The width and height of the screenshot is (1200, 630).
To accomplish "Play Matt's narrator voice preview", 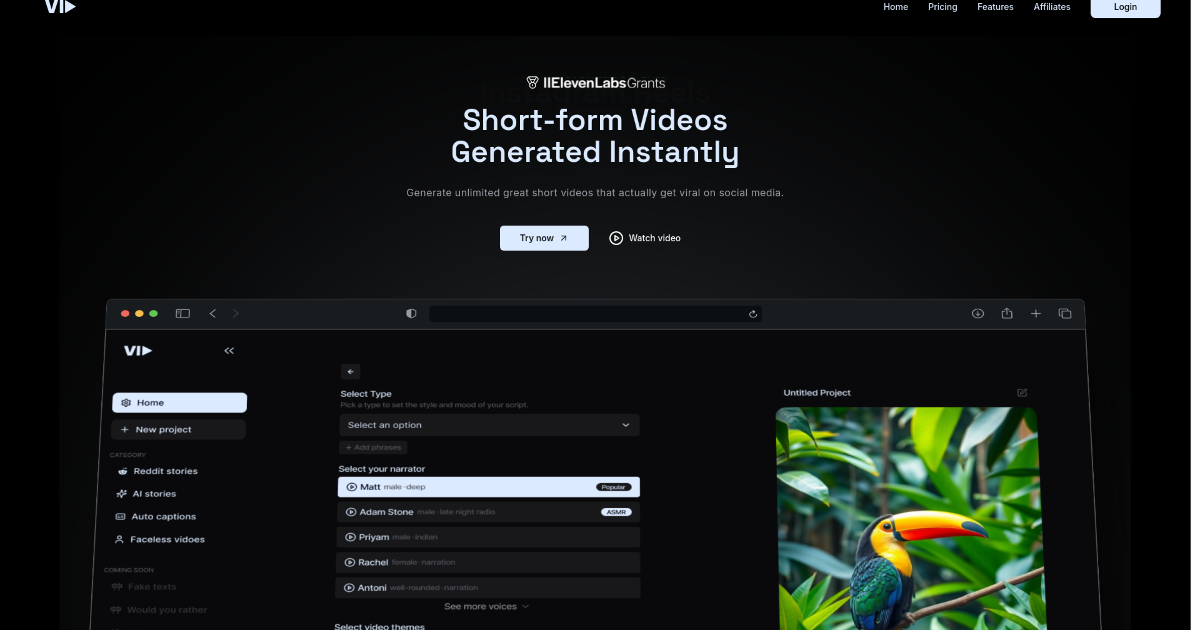I will (351, 487).
